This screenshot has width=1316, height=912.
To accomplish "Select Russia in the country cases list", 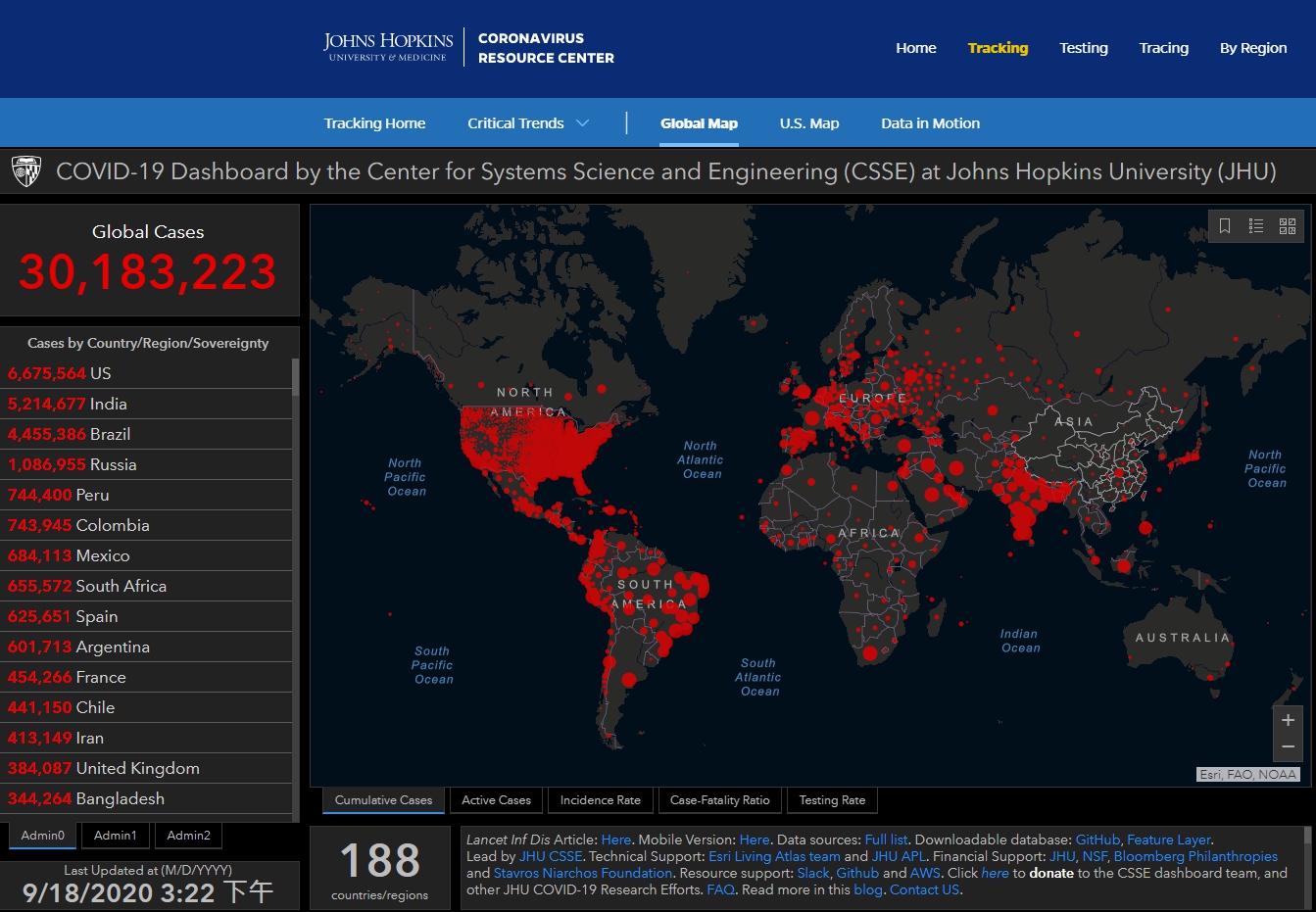I will coord(146,464).
